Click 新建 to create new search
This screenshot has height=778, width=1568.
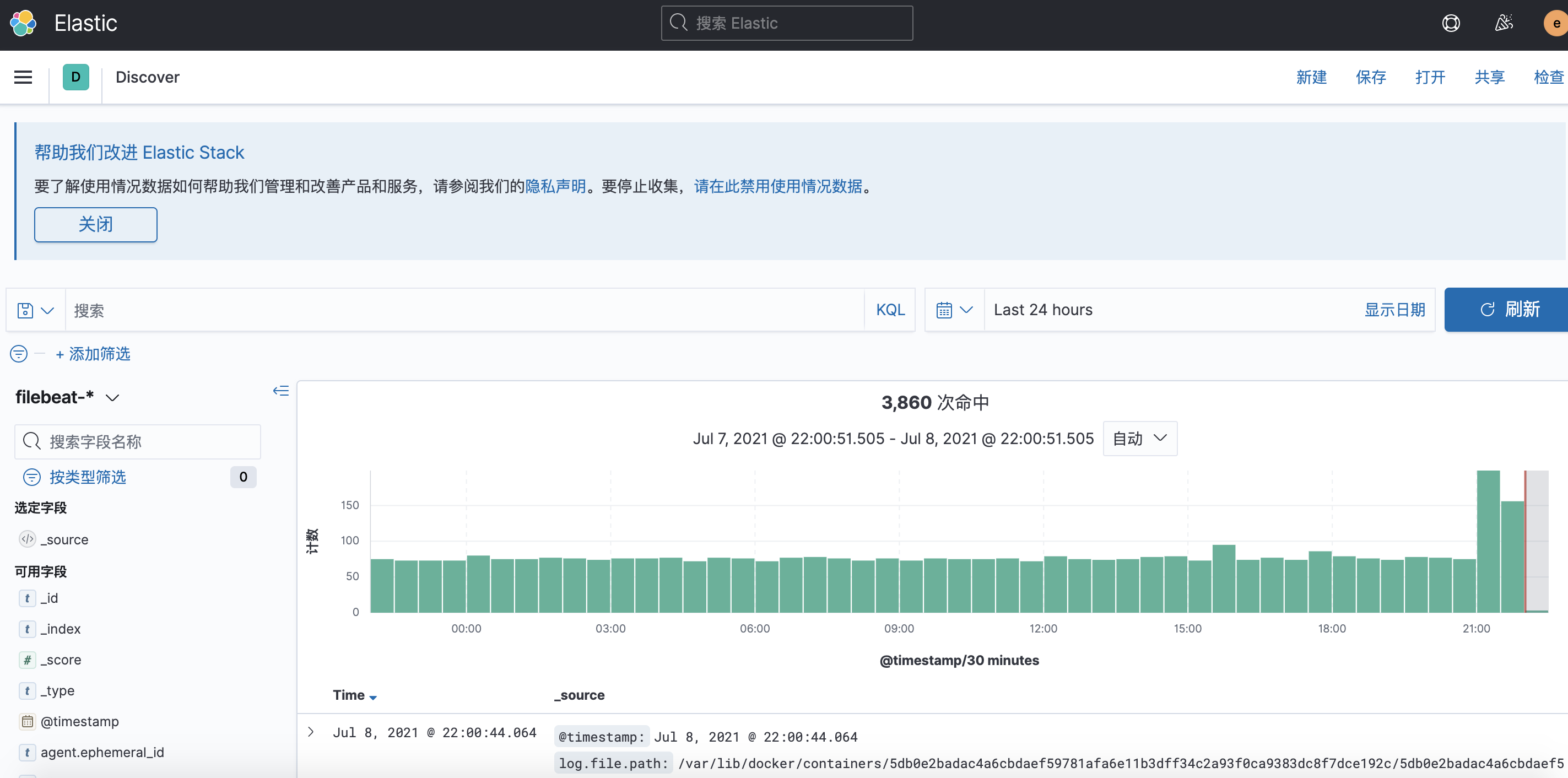pyautogui.click(x=1311, y=77)
